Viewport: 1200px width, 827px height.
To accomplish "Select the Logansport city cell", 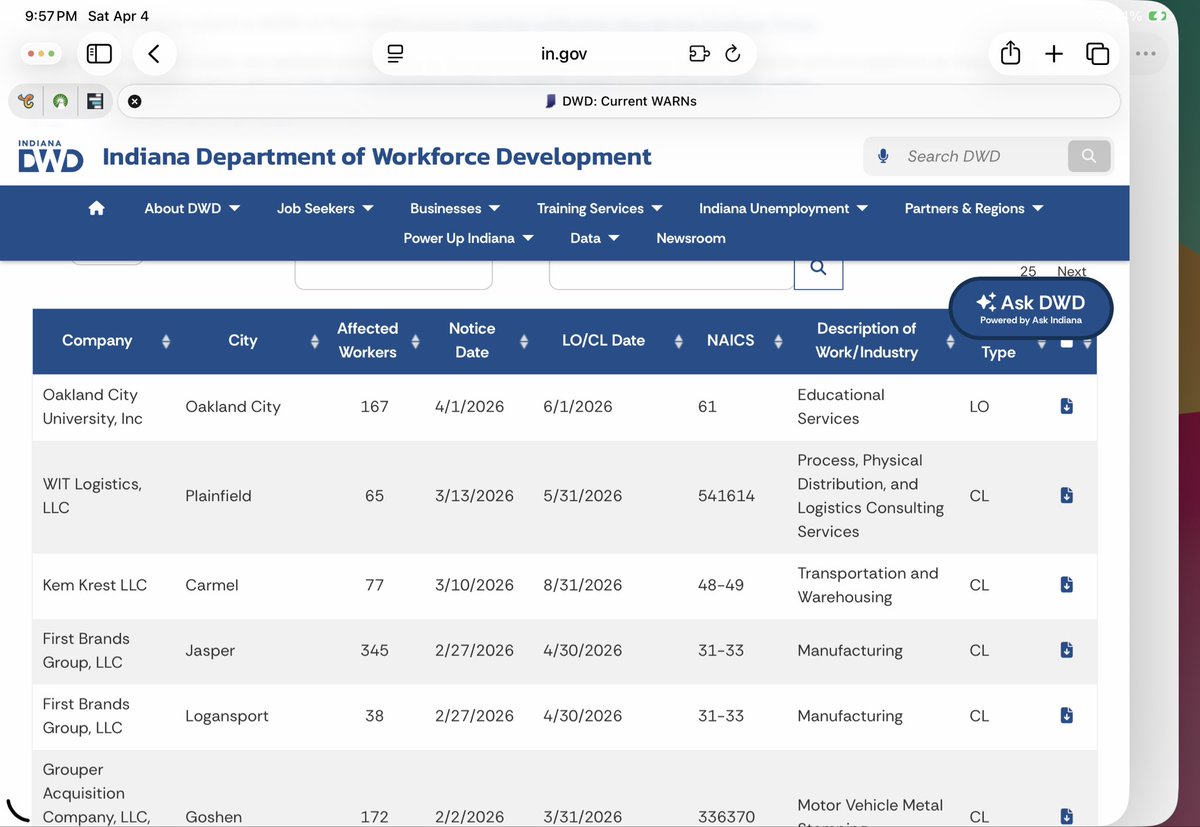I will click(227, 716).
